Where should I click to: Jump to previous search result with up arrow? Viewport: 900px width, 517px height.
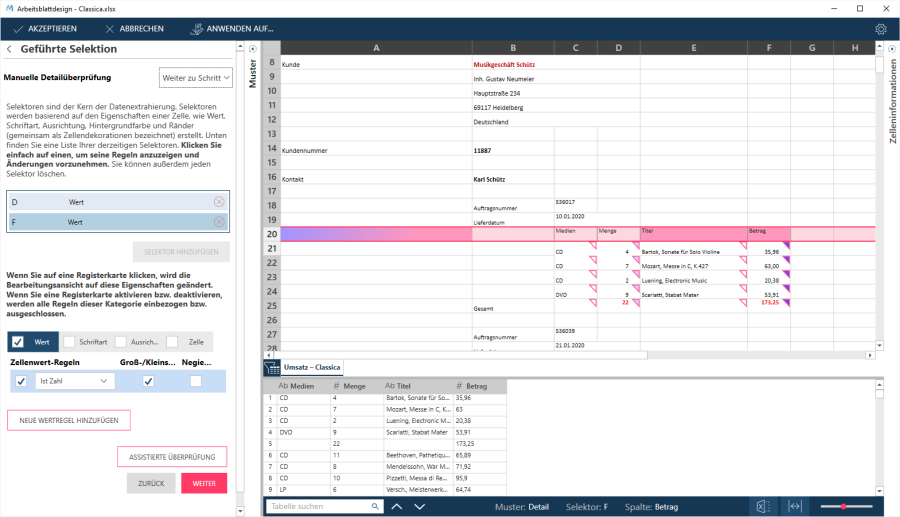397,507
